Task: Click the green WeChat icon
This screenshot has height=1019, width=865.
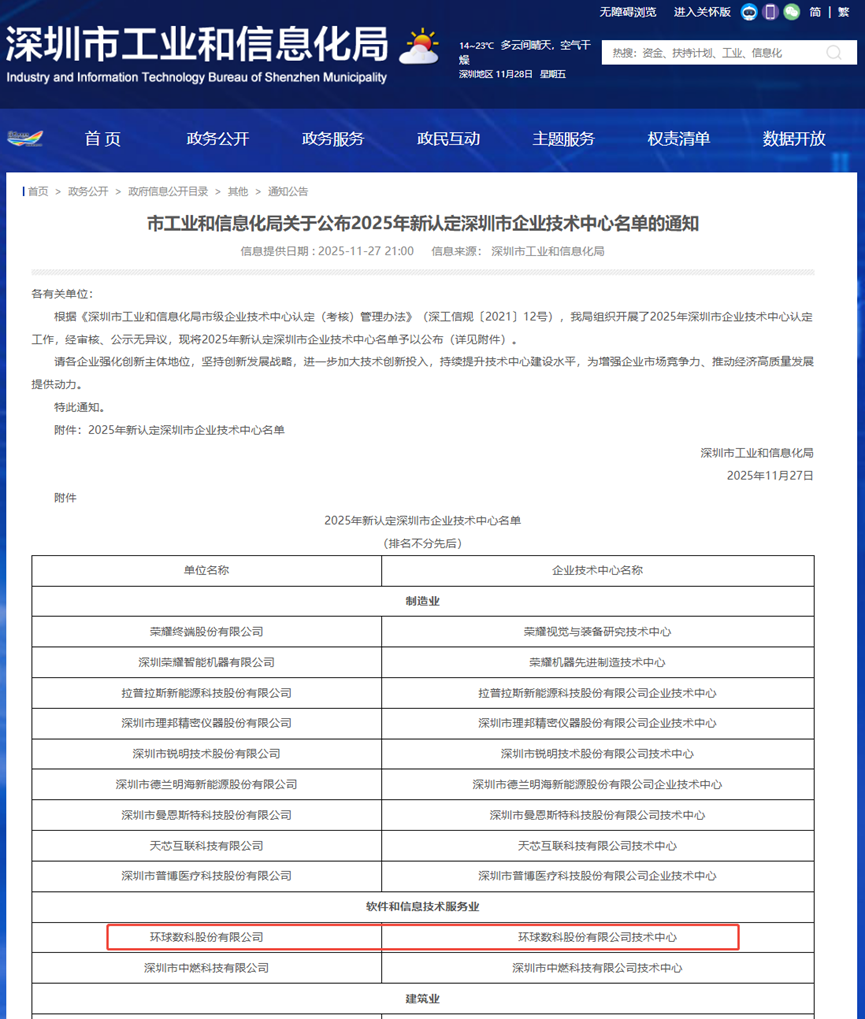Action: click(x=791, y=12)
